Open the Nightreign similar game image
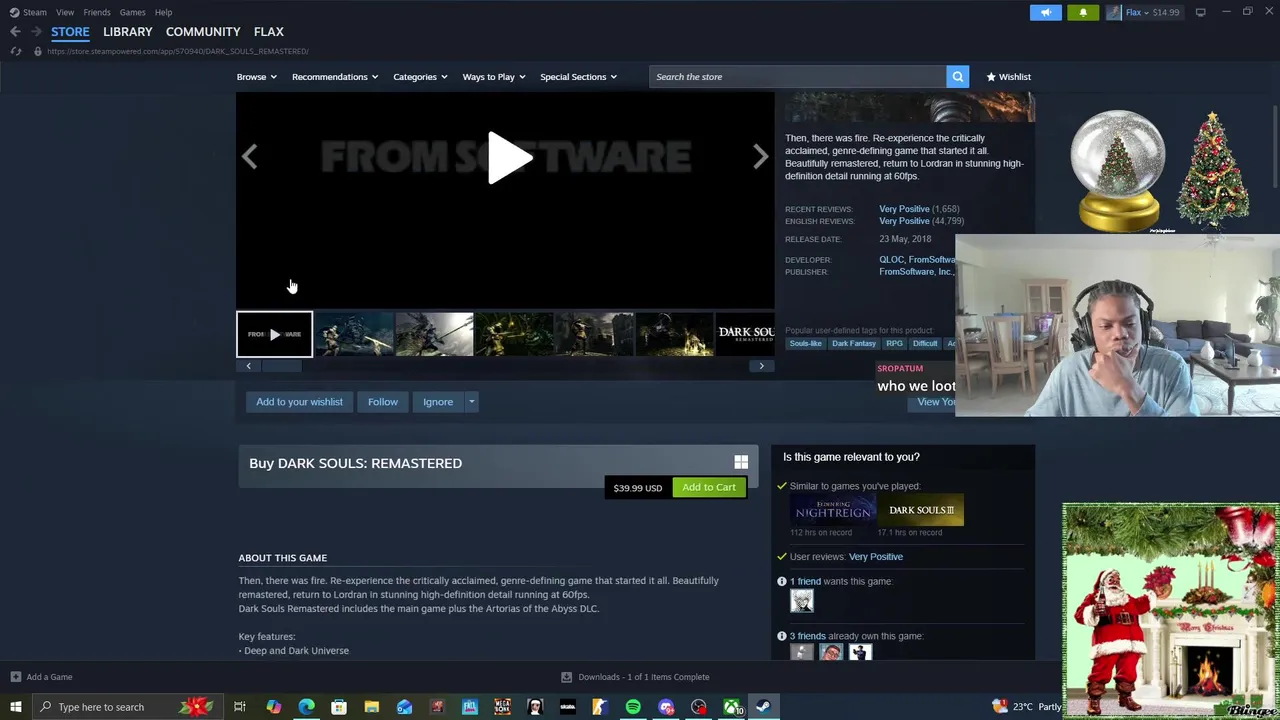Viewport: 1280px width, 720px height. (x=832, y=510)
